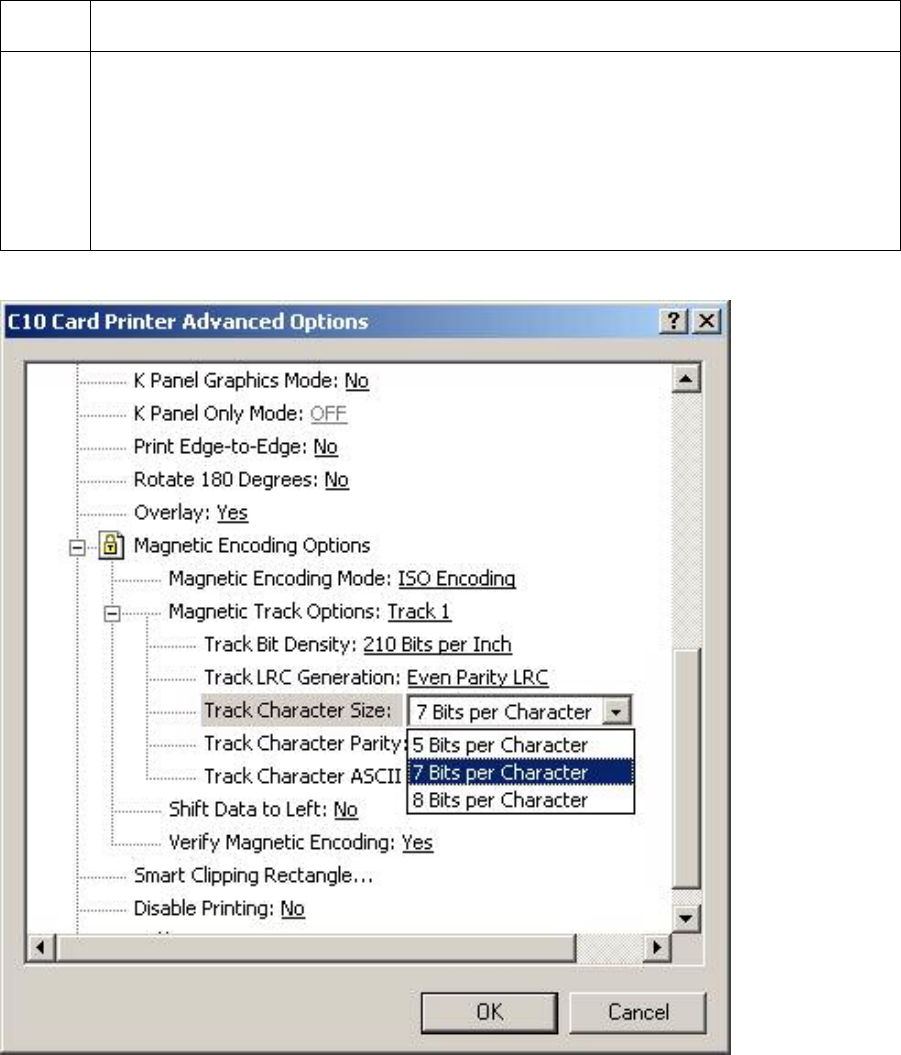The image size is (901, 1055).
Task: Choose 5 Bits per Character option
Action: click(521, 745)
